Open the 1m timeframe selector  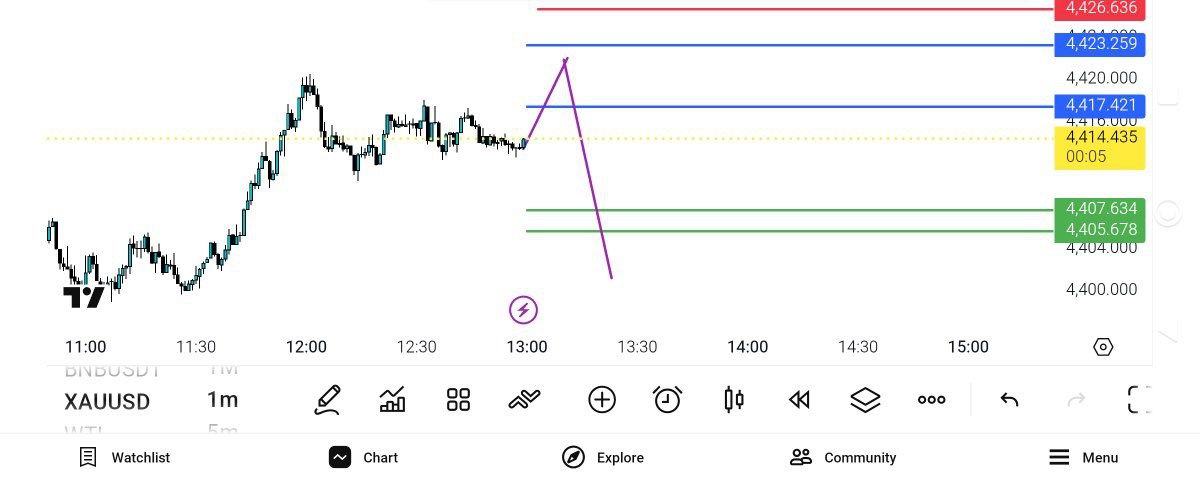pos(222,400)
